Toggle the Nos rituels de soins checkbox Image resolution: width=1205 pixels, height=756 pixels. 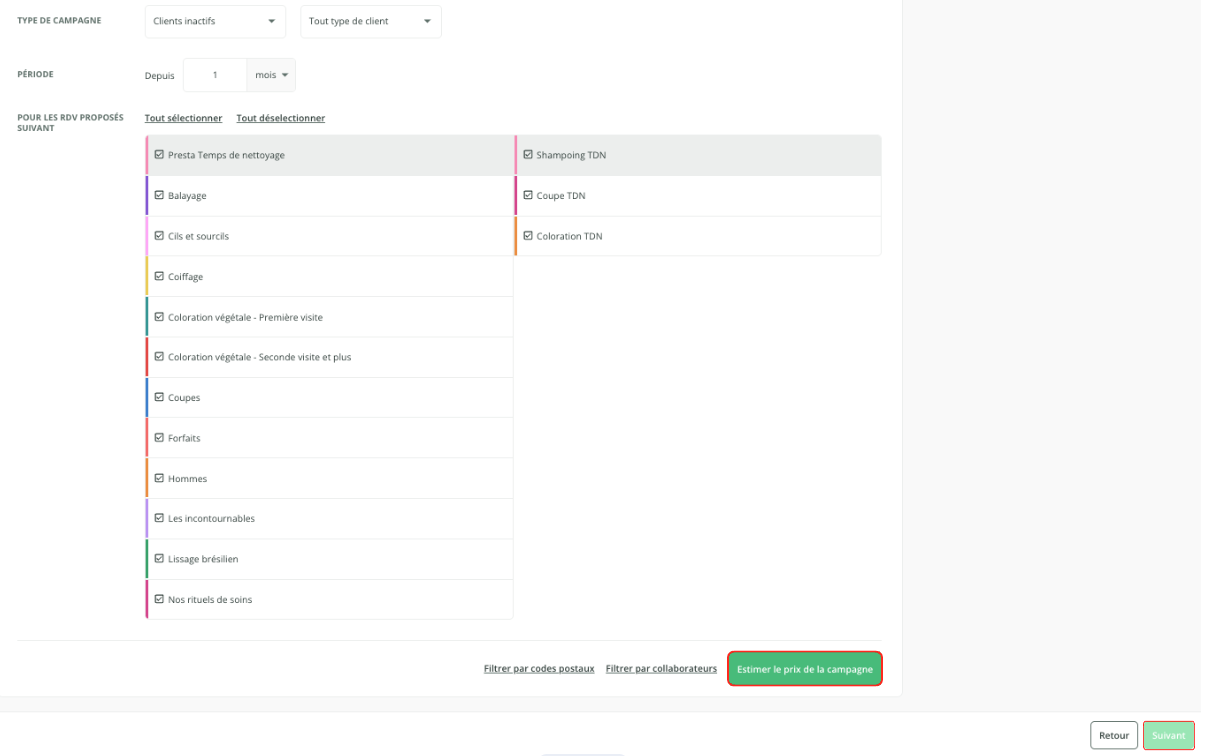tap(159, 599)
